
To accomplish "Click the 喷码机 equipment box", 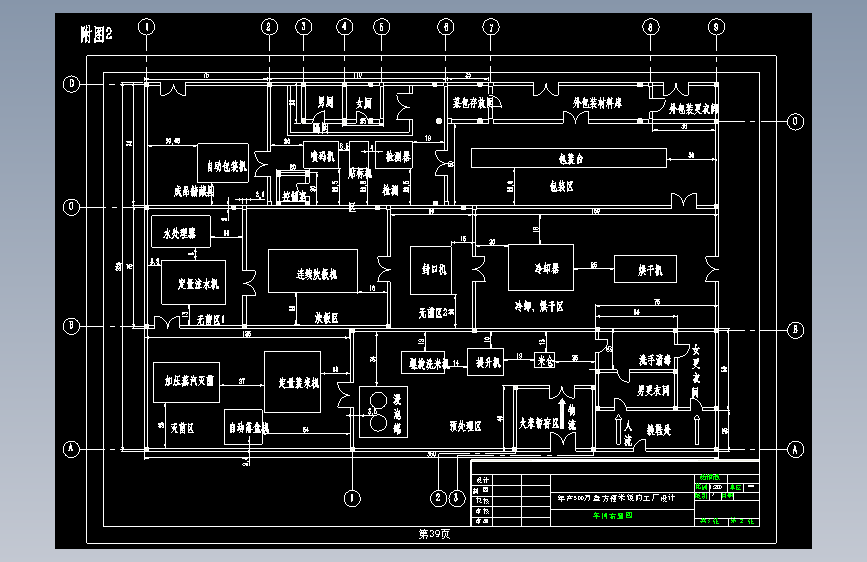I will pos(321,155).
